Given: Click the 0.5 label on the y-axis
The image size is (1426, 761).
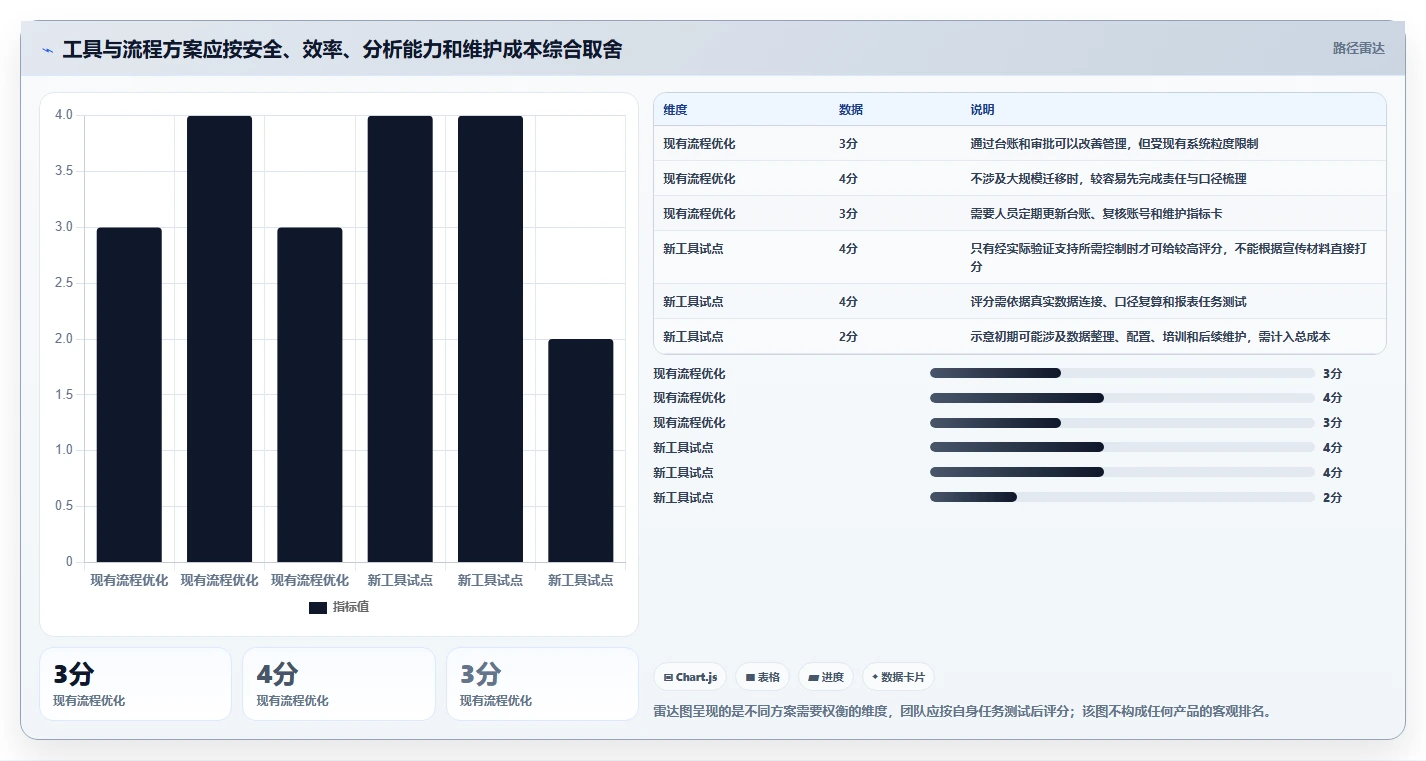Looking at the screenshot, I should click(64, 506).
